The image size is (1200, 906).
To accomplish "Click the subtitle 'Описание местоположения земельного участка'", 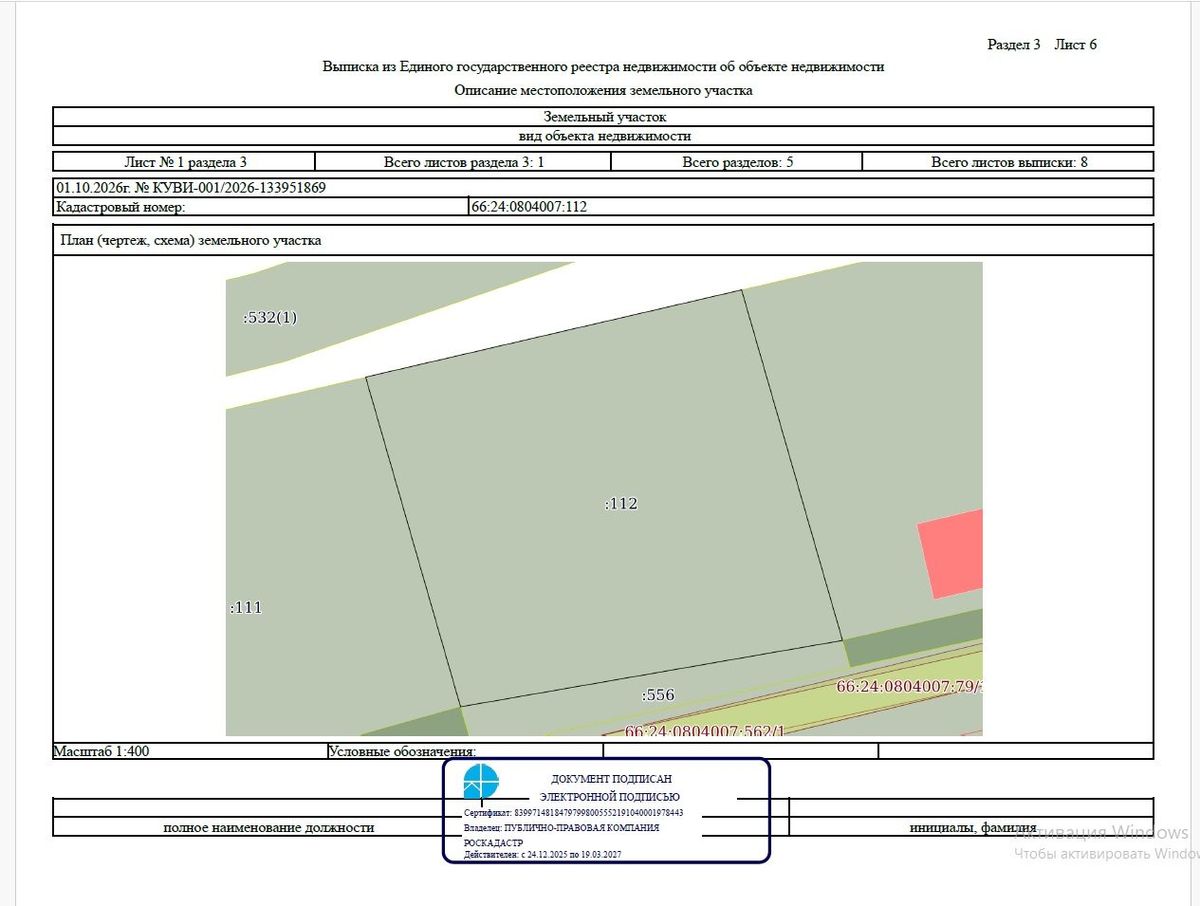I will coord(603,90).
